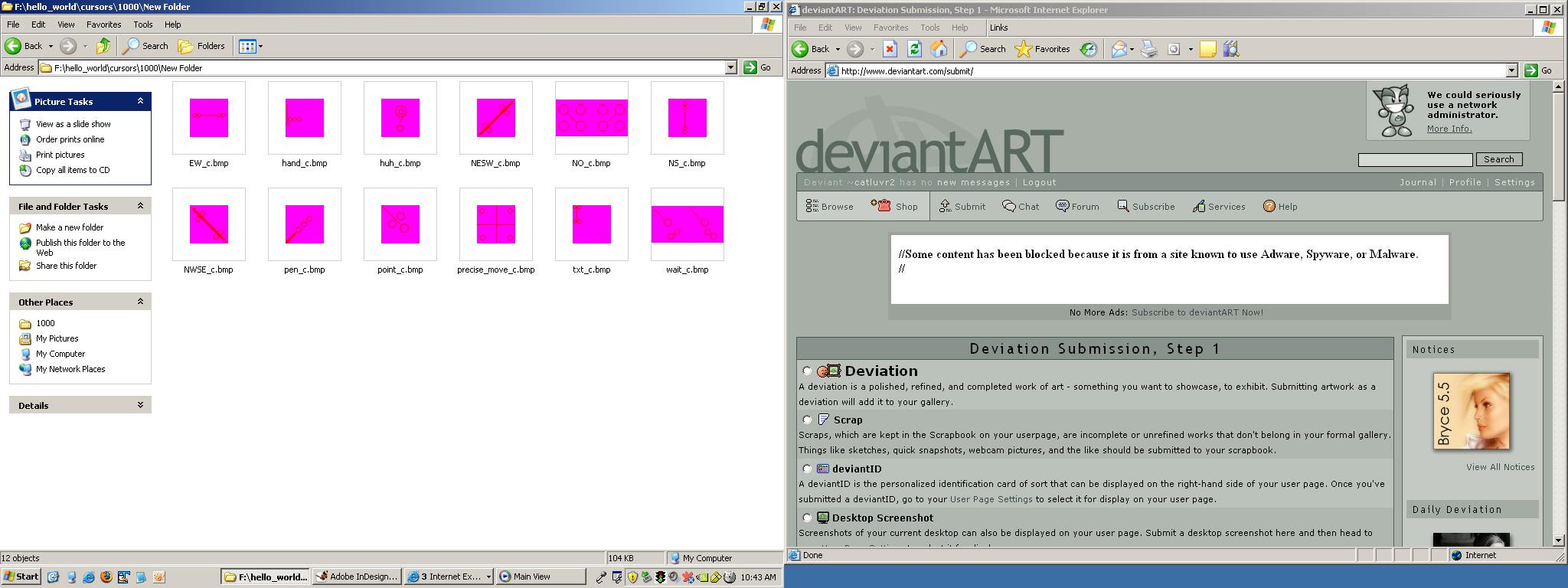This screenshot has width=1568, height=588.
Task: Select the Scrap radio button
Action: 807,420
